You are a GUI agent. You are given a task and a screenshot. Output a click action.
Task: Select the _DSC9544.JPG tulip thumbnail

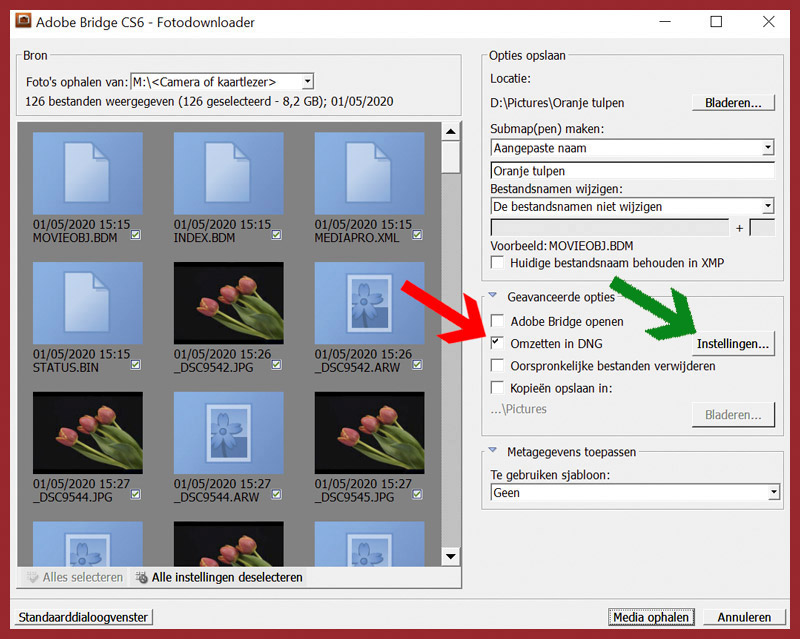point(88,433)
